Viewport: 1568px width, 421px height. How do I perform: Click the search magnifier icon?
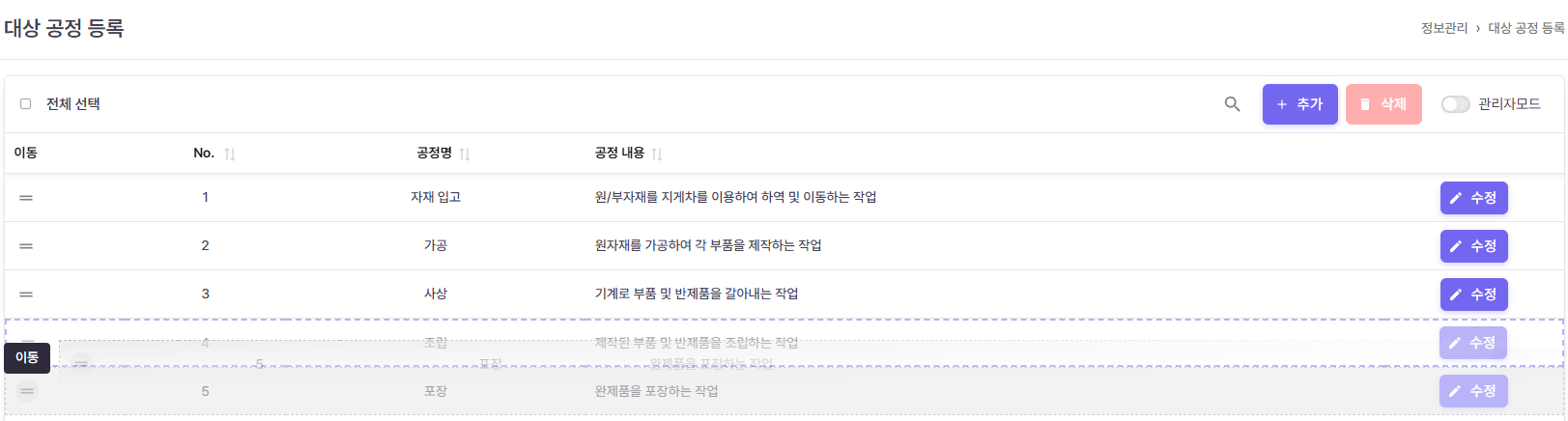(x=1232, y=104)
